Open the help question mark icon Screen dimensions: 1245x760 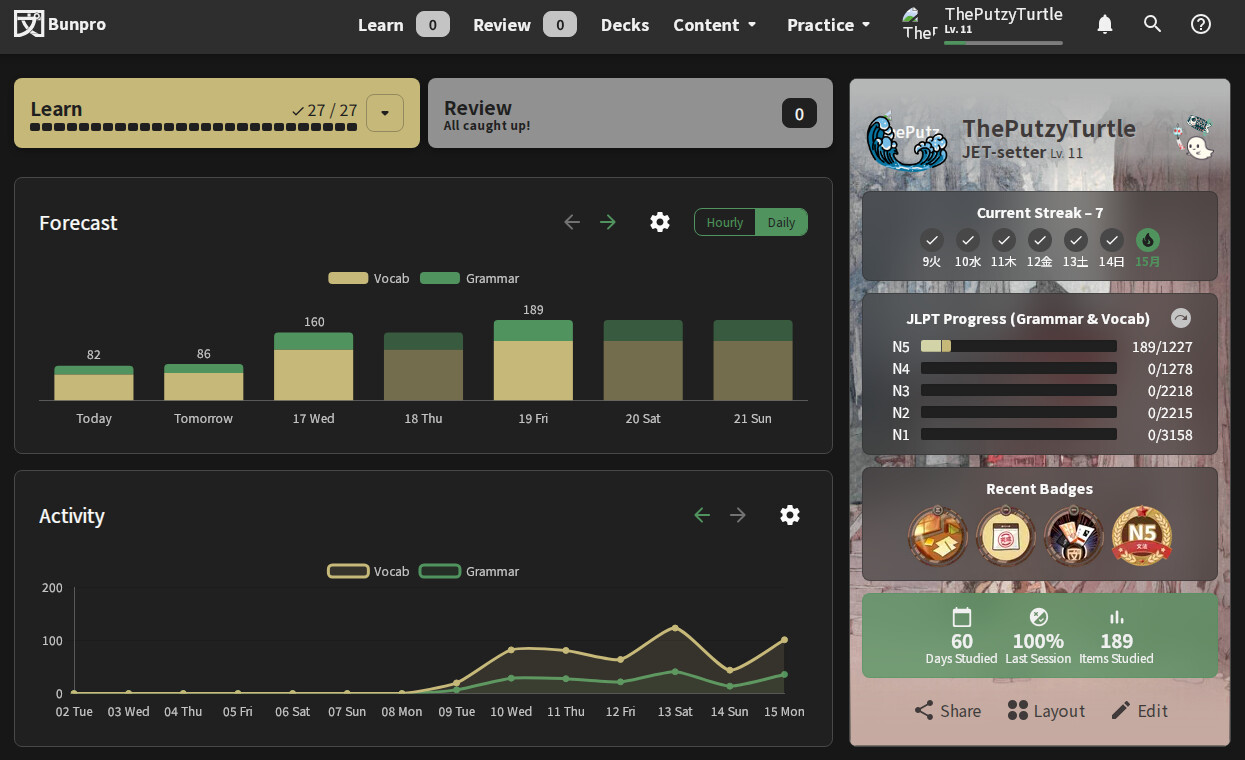[1201, 24]
